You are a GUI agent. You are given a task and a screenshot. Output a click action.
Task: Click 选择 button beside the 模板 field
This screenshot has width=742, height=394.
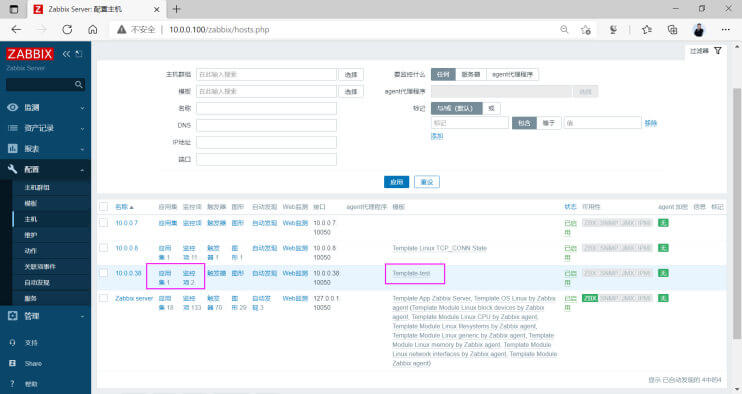[351, 91]
